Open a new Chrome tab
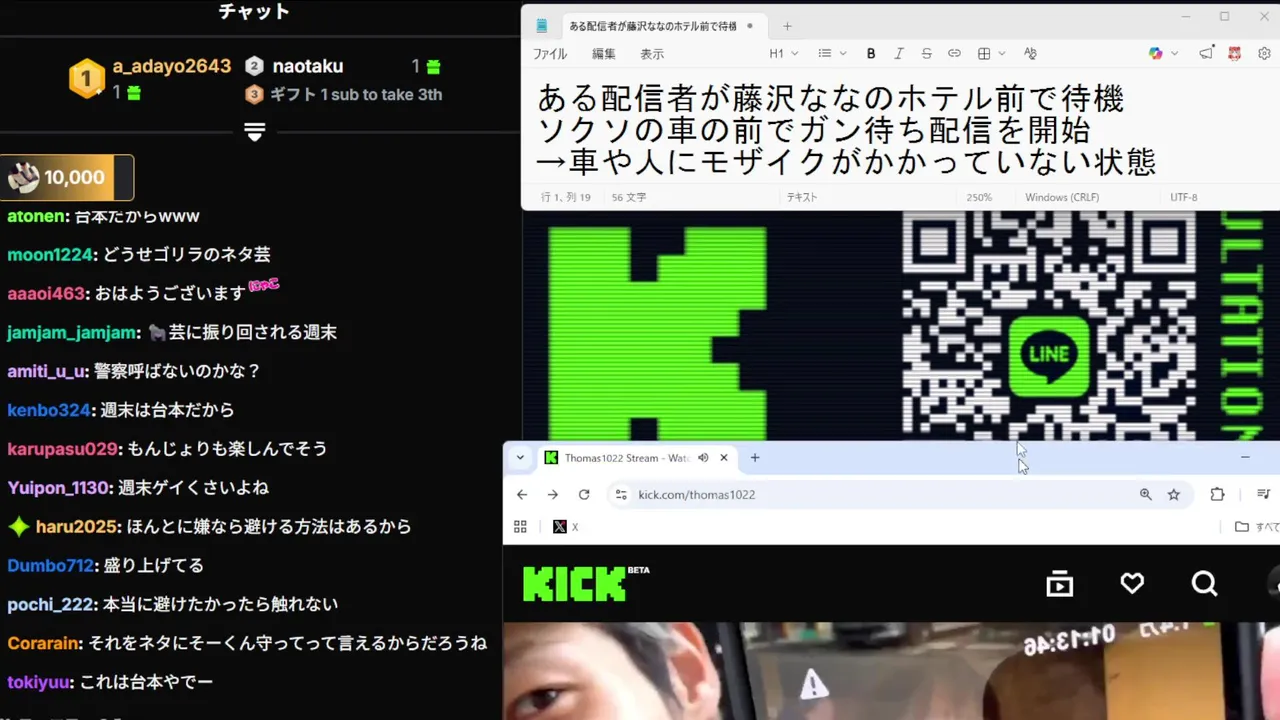The image size is (1280, 720). [755, 457]
